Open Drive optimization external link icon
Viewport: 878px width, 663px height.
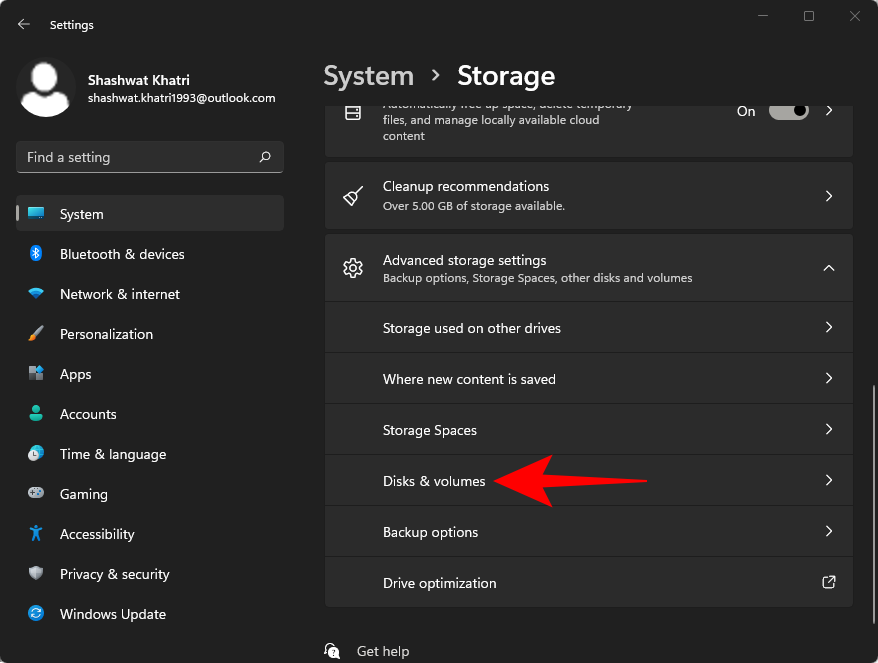[828, 582]
